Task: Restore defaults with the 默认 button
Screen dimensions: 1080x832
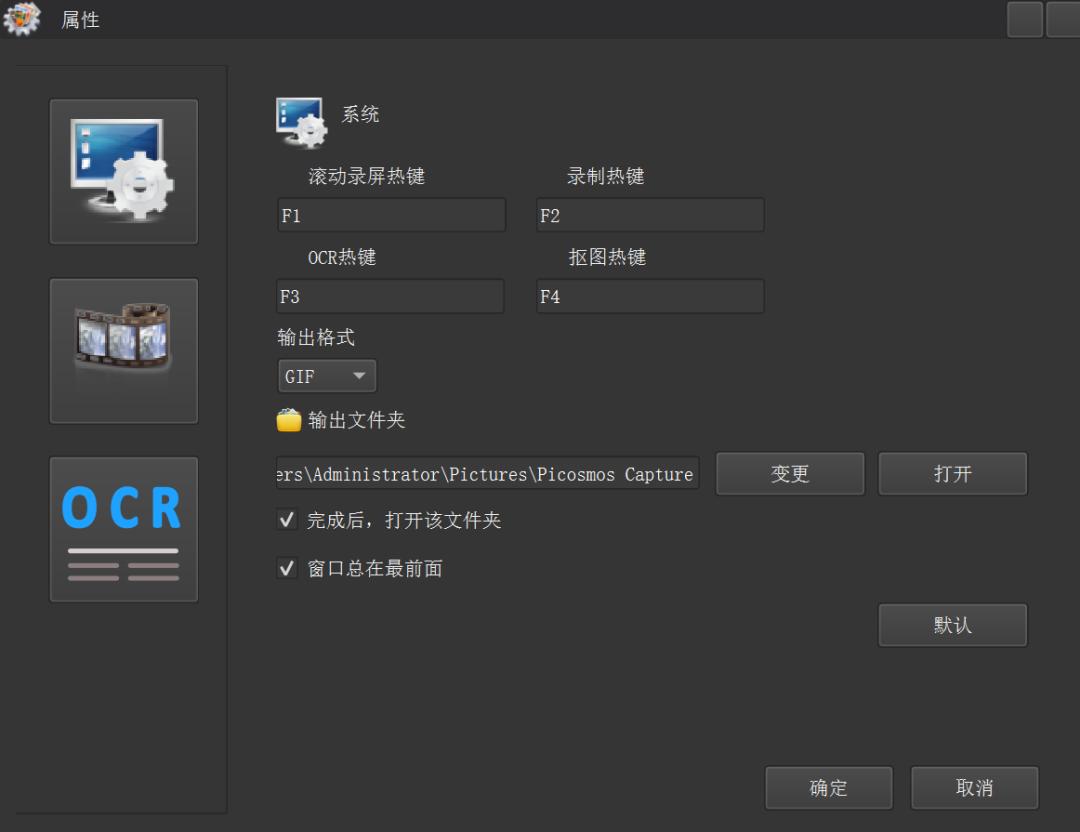Action: click(952, 625)
